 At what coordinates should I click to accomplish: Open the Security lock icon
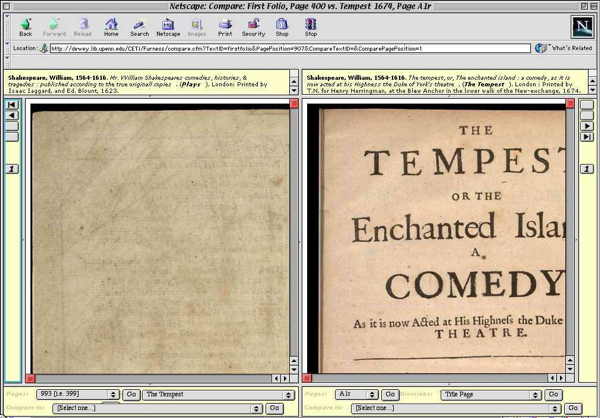pyautogui.click(x=253, y=27)
